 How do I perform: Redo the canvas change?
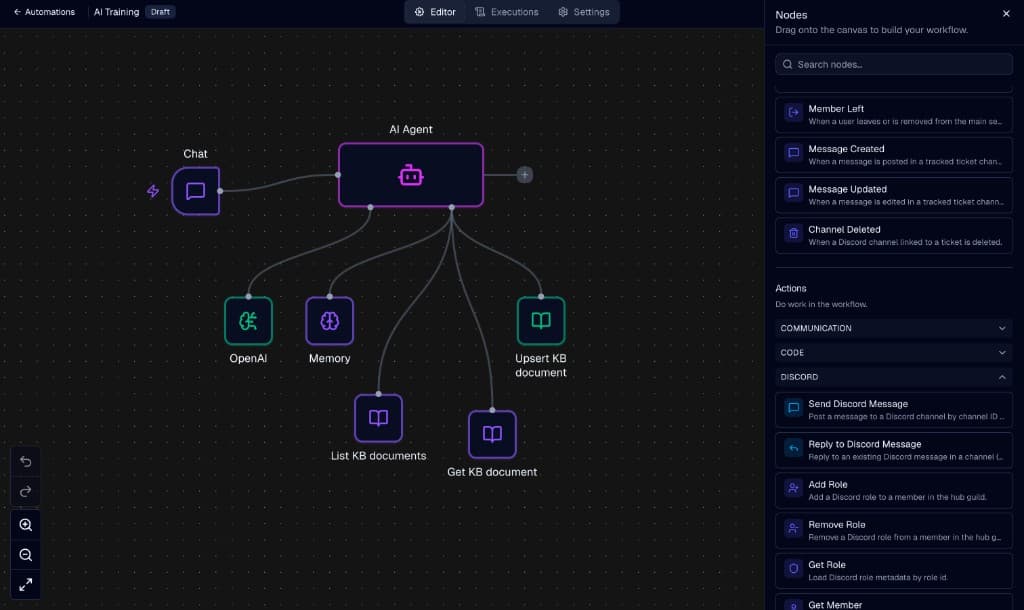(x=25, y=491)
